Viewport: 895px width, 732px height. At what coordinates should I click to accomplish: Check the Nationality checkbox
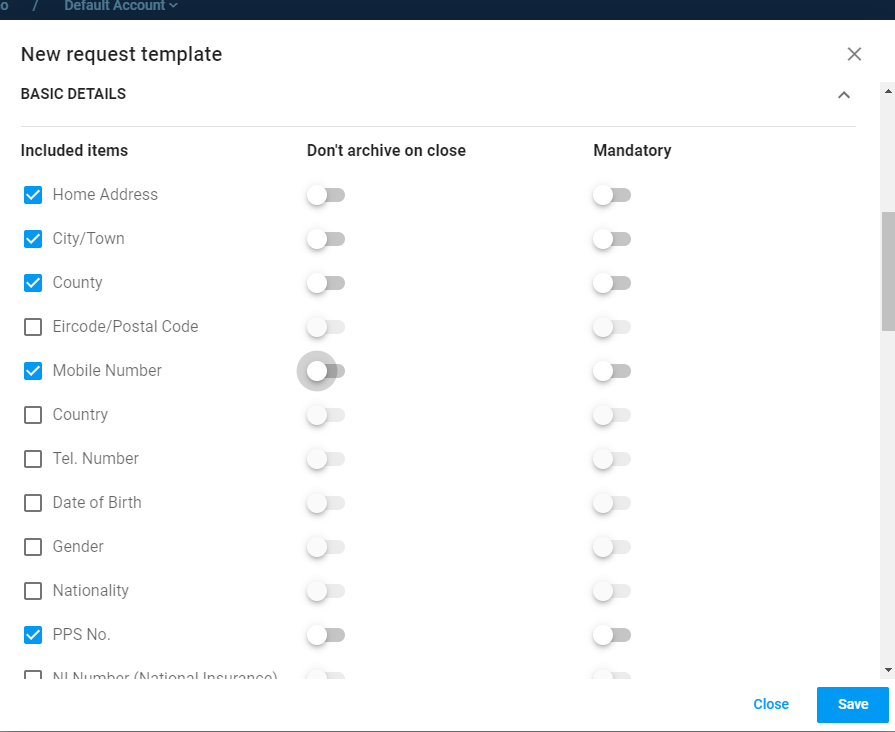pyautogui.click(x=33, y=591)
